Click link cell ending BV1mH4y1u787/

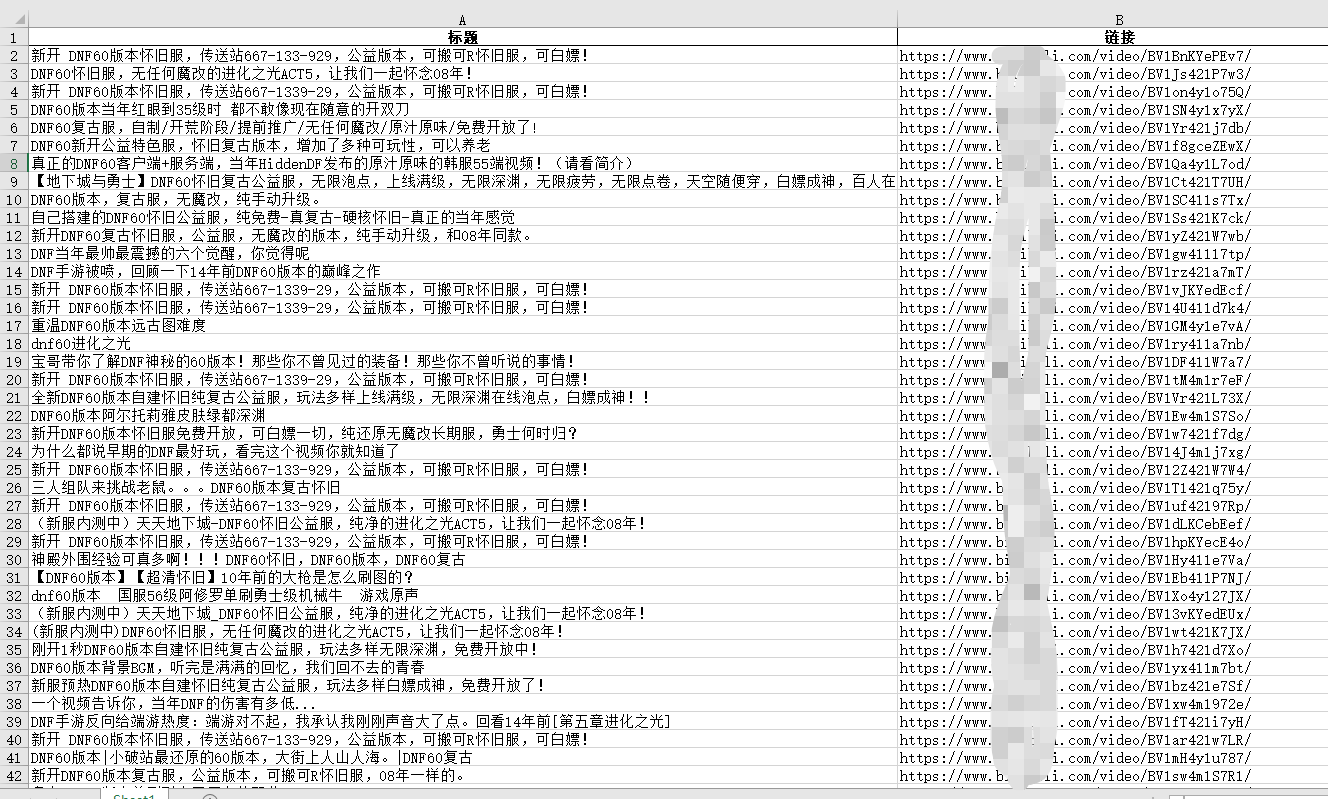pyautogui.click(x=1112, y=757)
